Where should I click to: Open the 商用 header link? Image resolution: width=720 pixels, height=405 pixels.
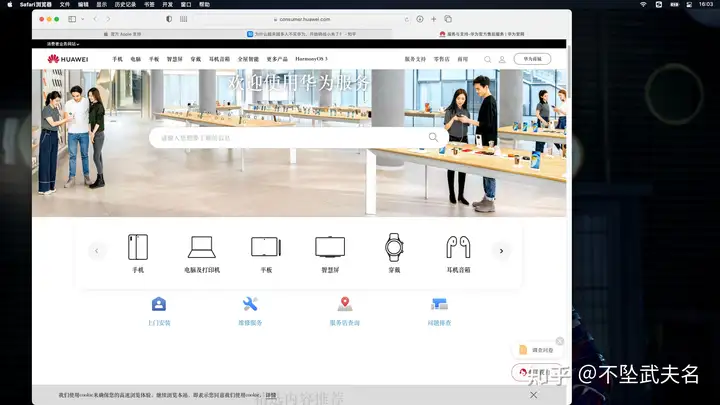(x=462, y=59)
